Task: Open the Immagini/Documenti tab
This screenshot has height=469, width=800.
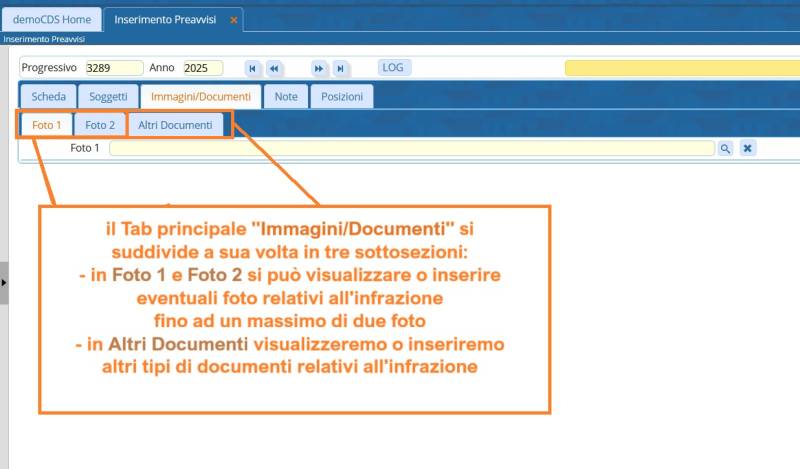Action: point(201,97)
